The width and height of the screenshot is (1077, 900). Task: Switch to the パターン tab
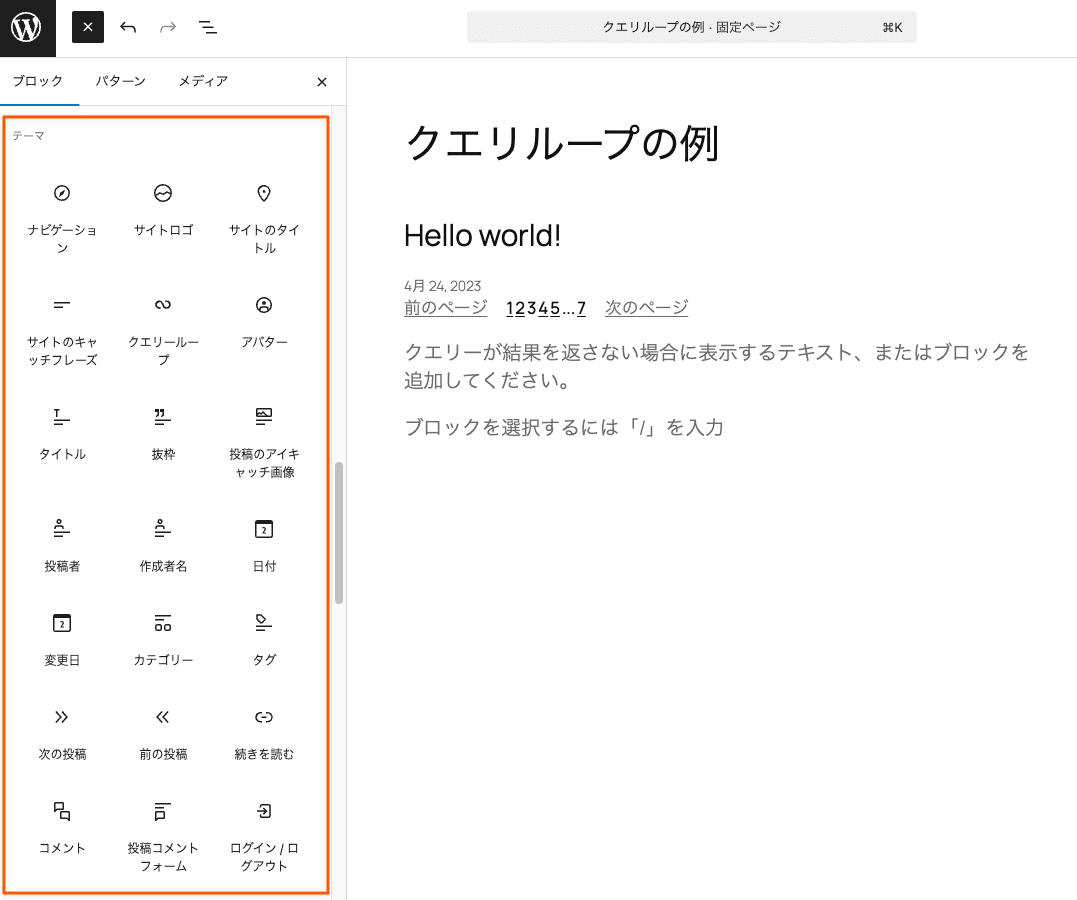120,82
